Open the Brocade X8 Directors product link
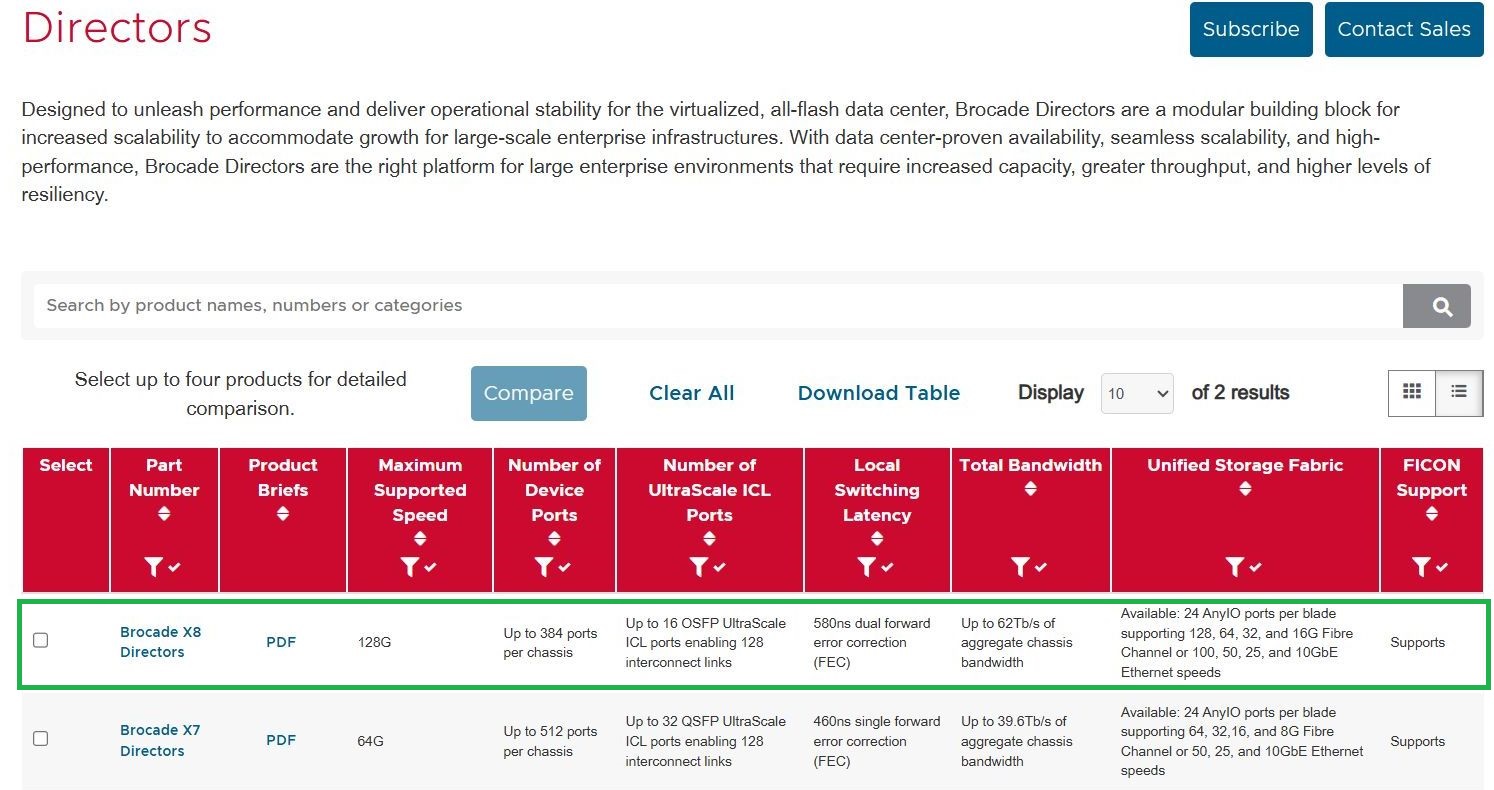Viewport: 1494px width, 790px height. 160,642
